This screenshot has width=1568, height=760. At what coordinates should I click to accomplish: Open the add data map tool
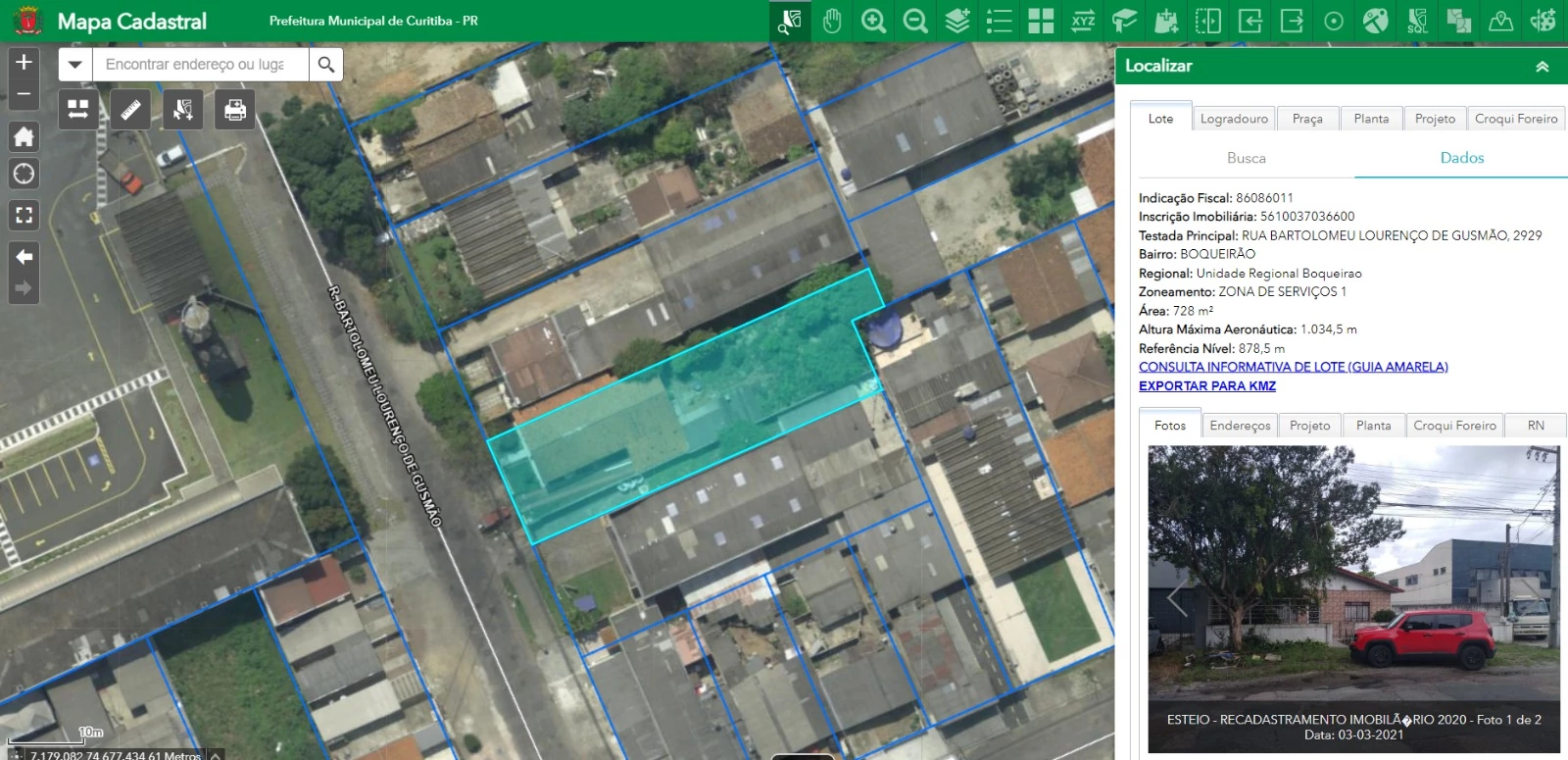(x=1166, y=21)
